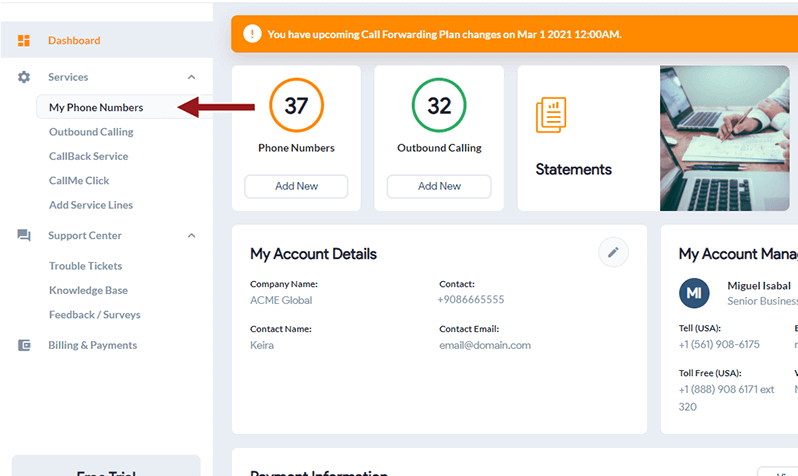Click the alert exclamation icon in banner
The width and height of the screenshot is (798, 476).
point(252,34)
